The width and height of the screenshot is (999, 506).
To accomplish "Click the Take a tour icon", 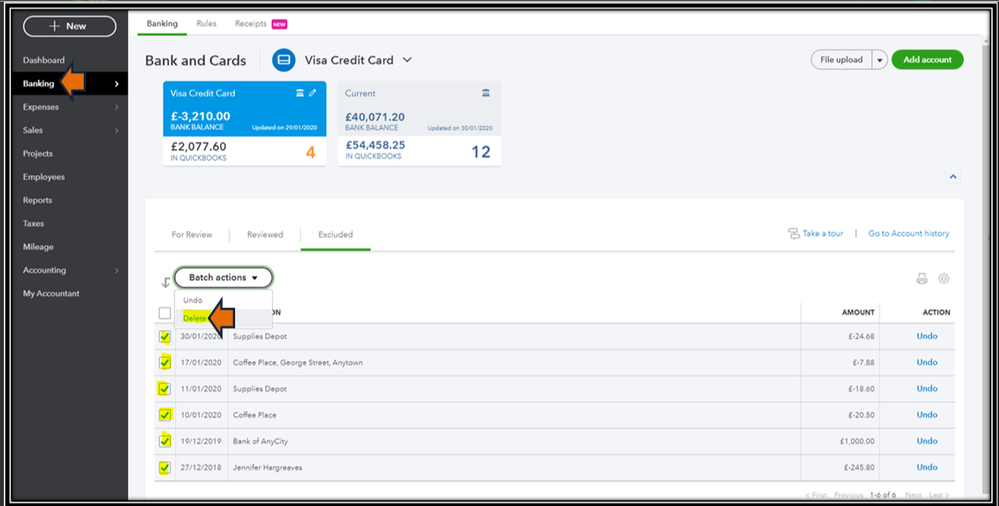I will click(793, 234).
